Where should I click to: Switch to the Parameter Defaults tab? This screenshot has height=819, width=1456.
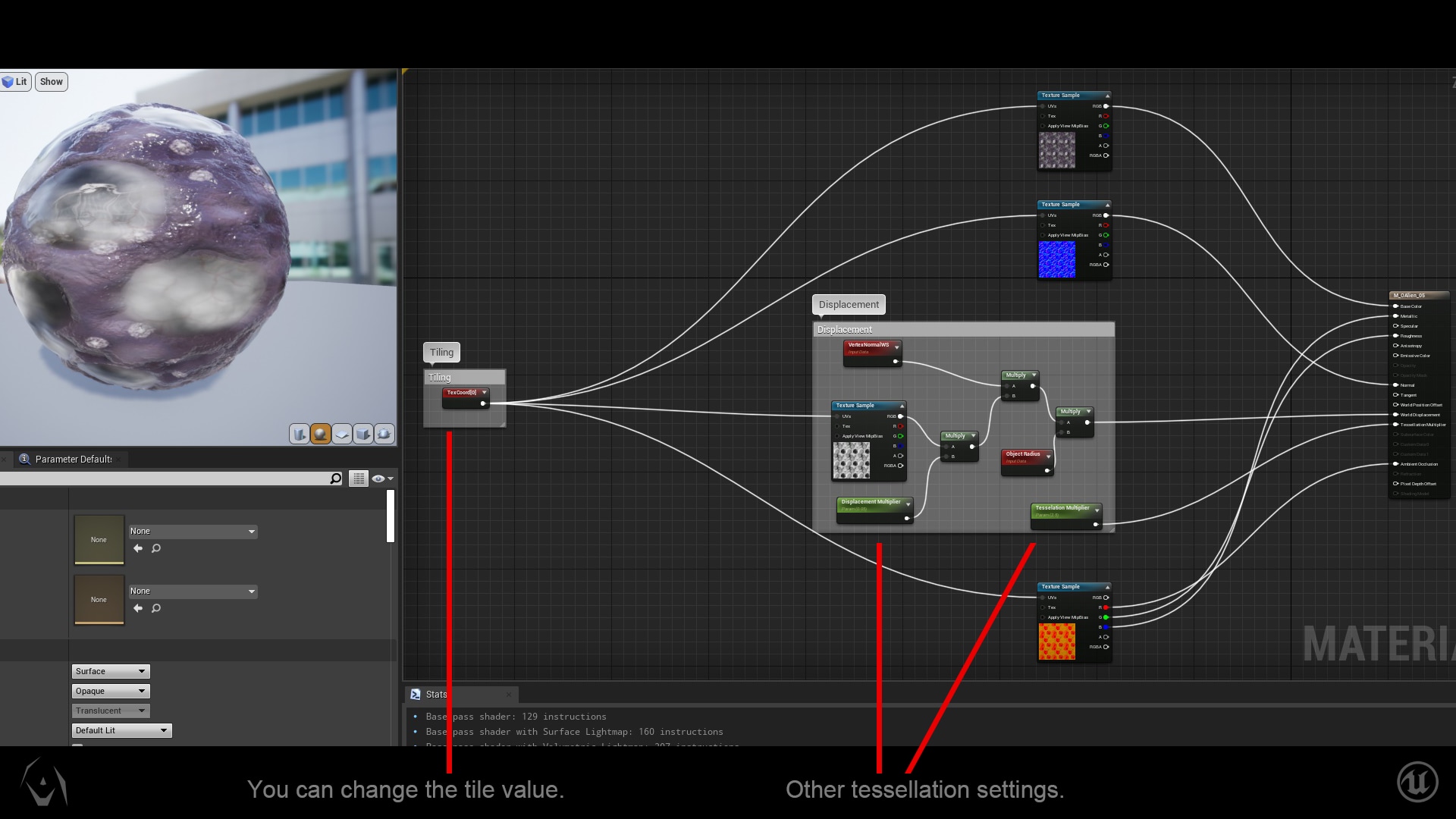[73, 459]
